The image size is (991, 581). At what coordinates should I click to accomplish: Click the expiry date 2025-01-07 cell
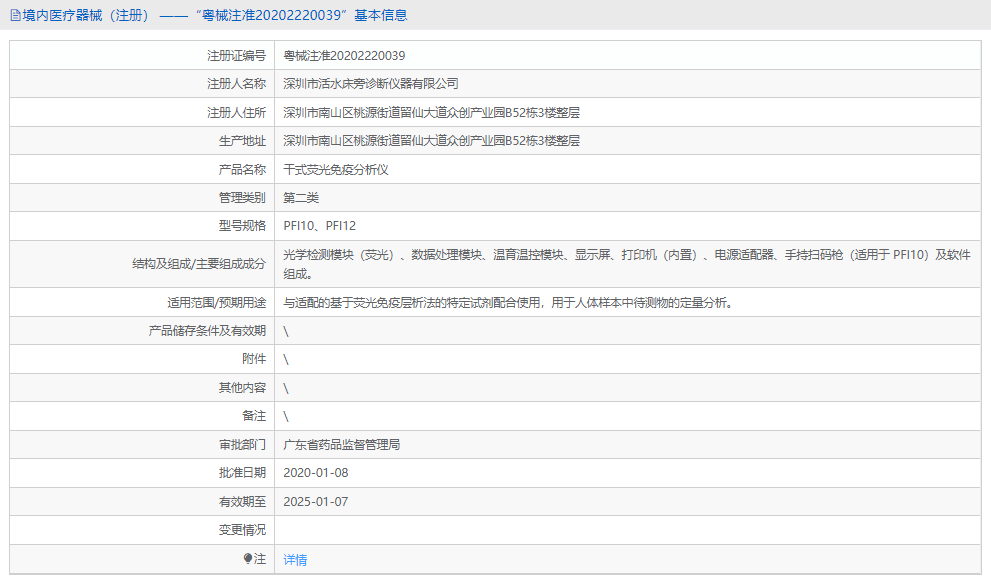[320, 501]
